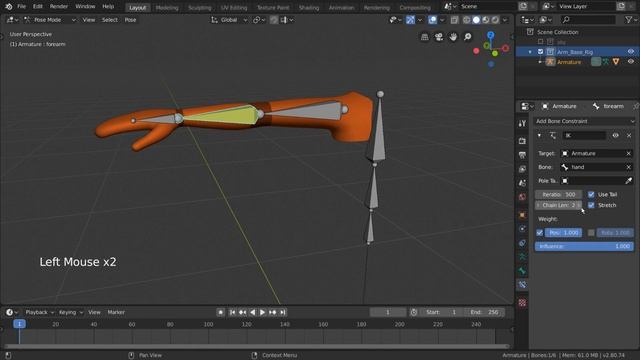The image size is (640, 360).
Task: Open the Output properties tab icon
Action: pos(522,155)
